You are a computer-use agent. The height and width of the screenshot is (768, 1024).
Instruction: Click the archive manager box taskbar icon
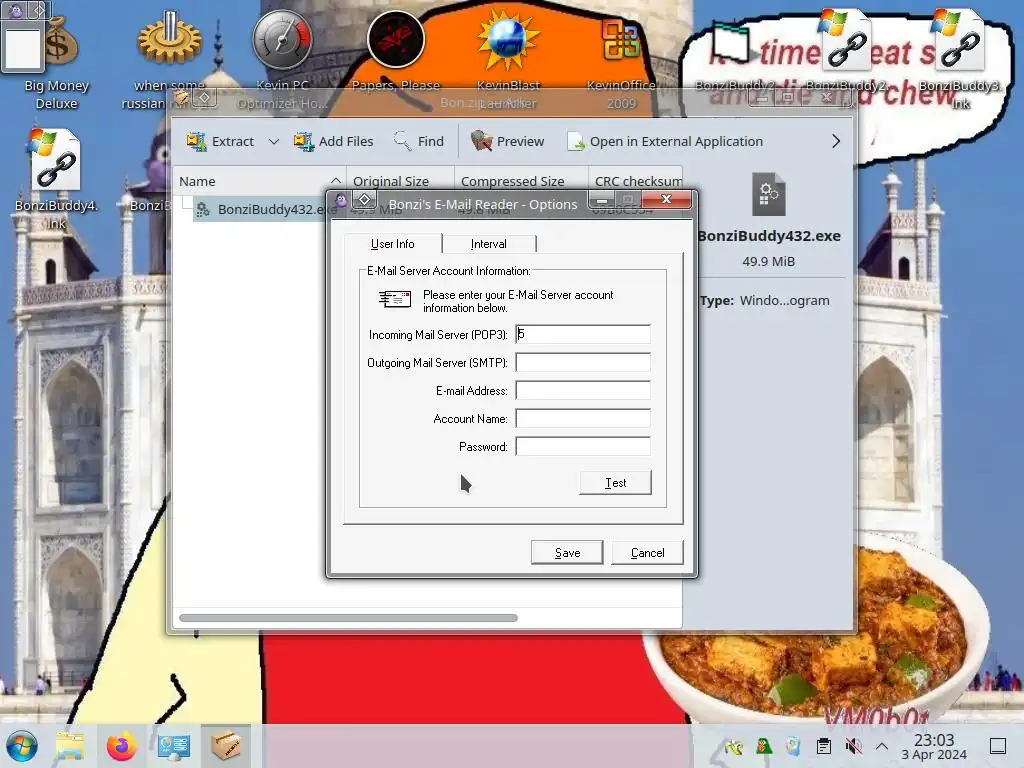(226, 746)
